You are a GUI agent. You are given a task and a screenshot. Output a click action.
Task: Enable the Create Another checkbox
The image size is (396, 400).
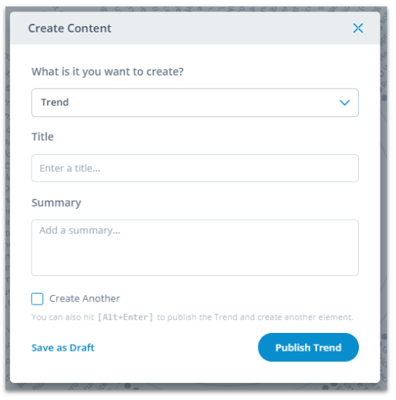tap(37, 299)
